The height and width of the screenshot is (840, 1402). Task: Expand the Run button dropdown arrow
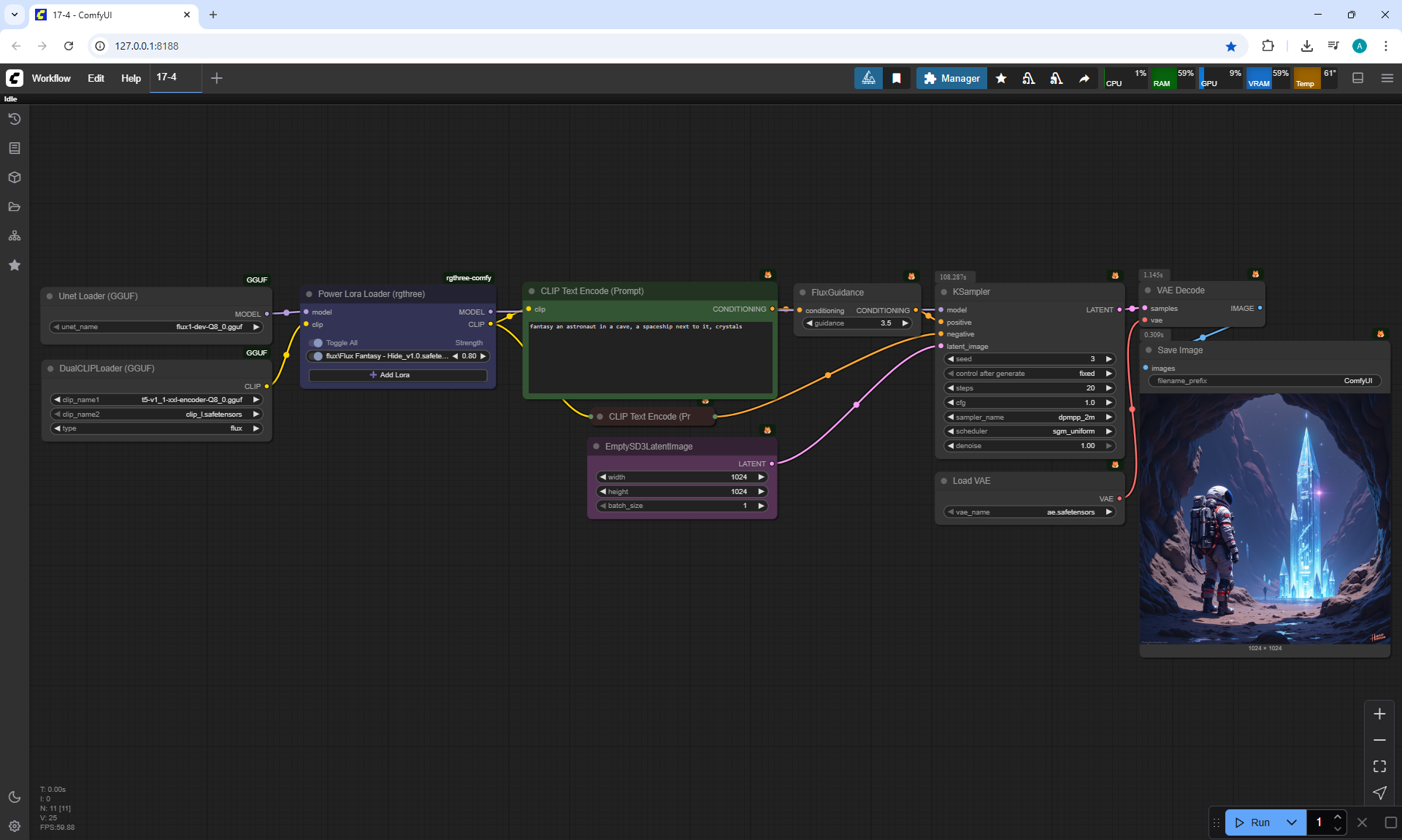(1291, 822)
